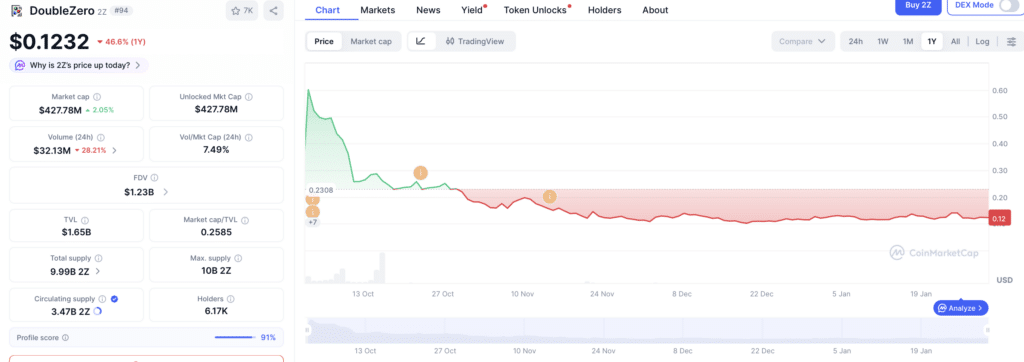Set chart range to 24h
This screenshot has width=1024, height=362.
[x=856, y=41]
